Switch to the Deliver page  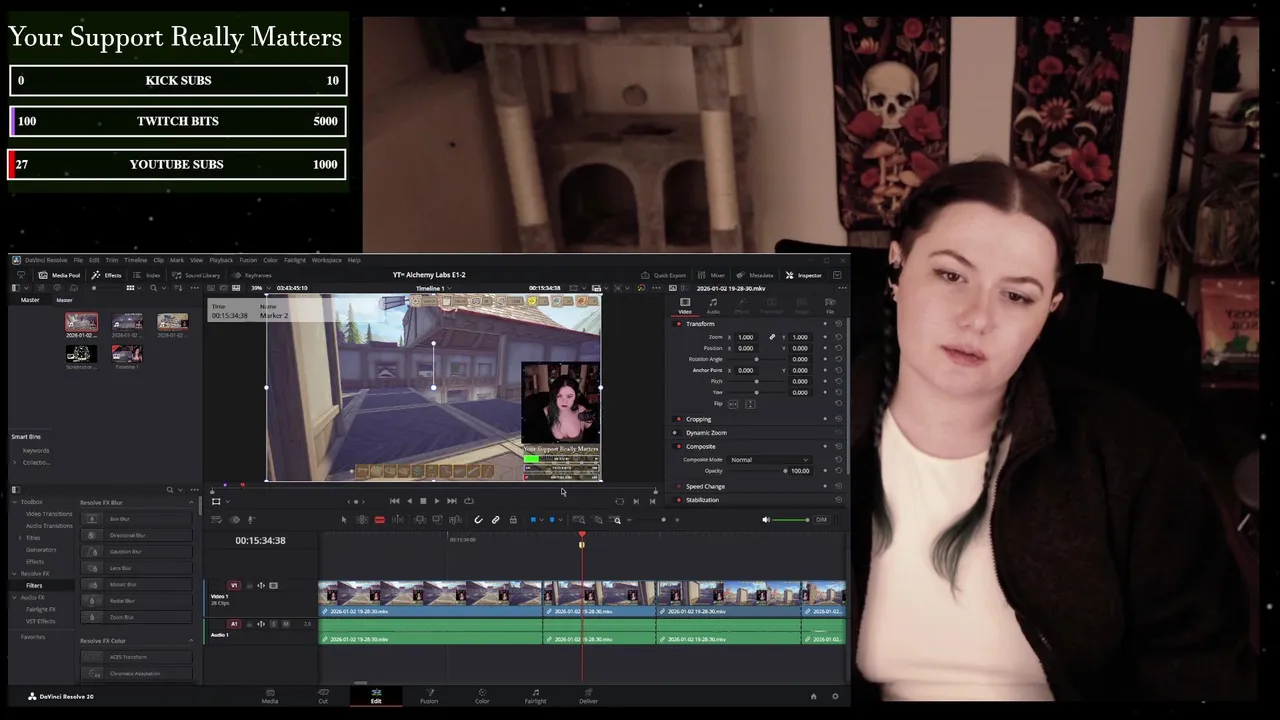[x=588, y=696]
